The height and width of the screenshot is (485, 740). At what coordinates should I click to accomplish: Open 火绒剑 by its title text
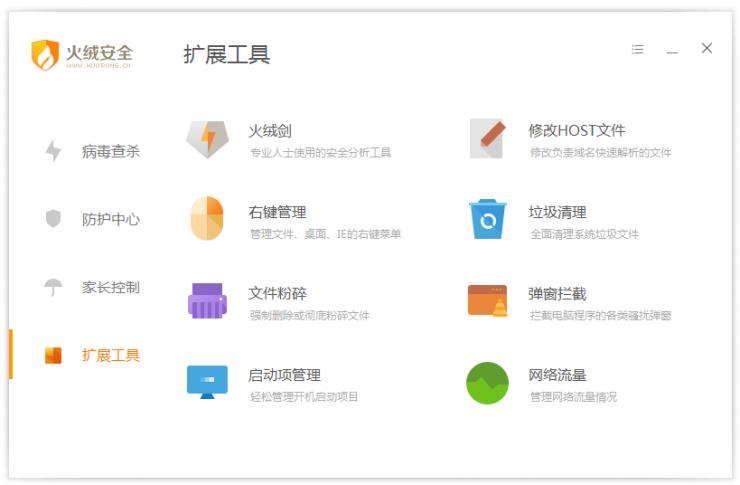tap(270, 131)
